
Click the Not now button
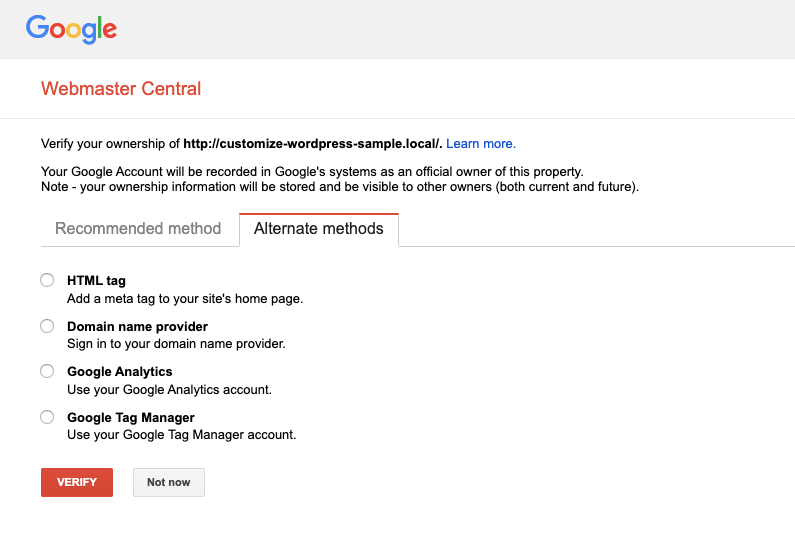click(169, 482)
